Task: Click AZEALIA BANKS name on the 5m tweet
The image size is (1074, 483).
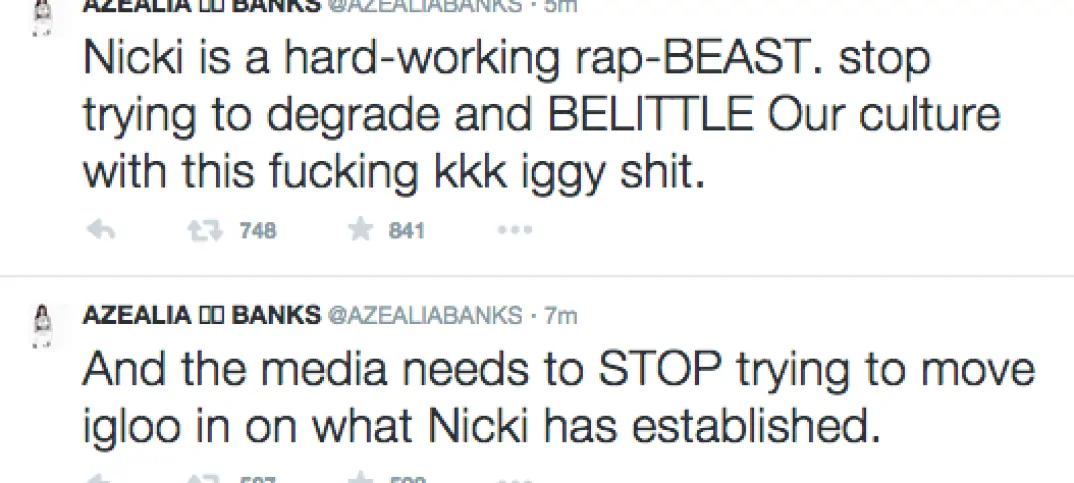Action: (201, 6)
